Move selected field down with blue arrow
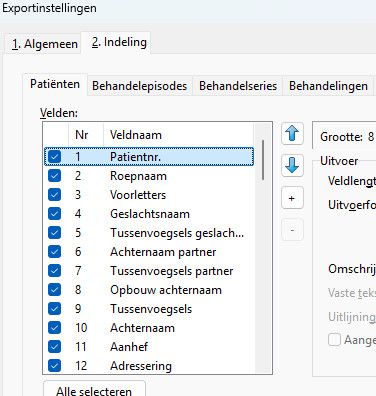This screenshot has height=396, width=376. [x=292, y=166]
